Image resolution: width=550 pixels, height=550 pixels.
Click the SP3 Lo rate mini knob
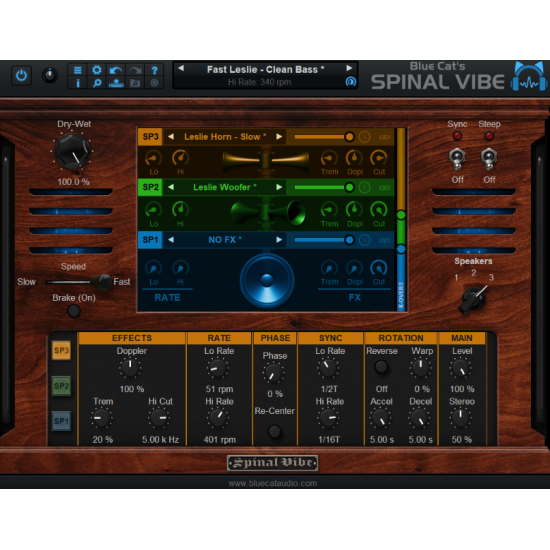tap(153, 158)
